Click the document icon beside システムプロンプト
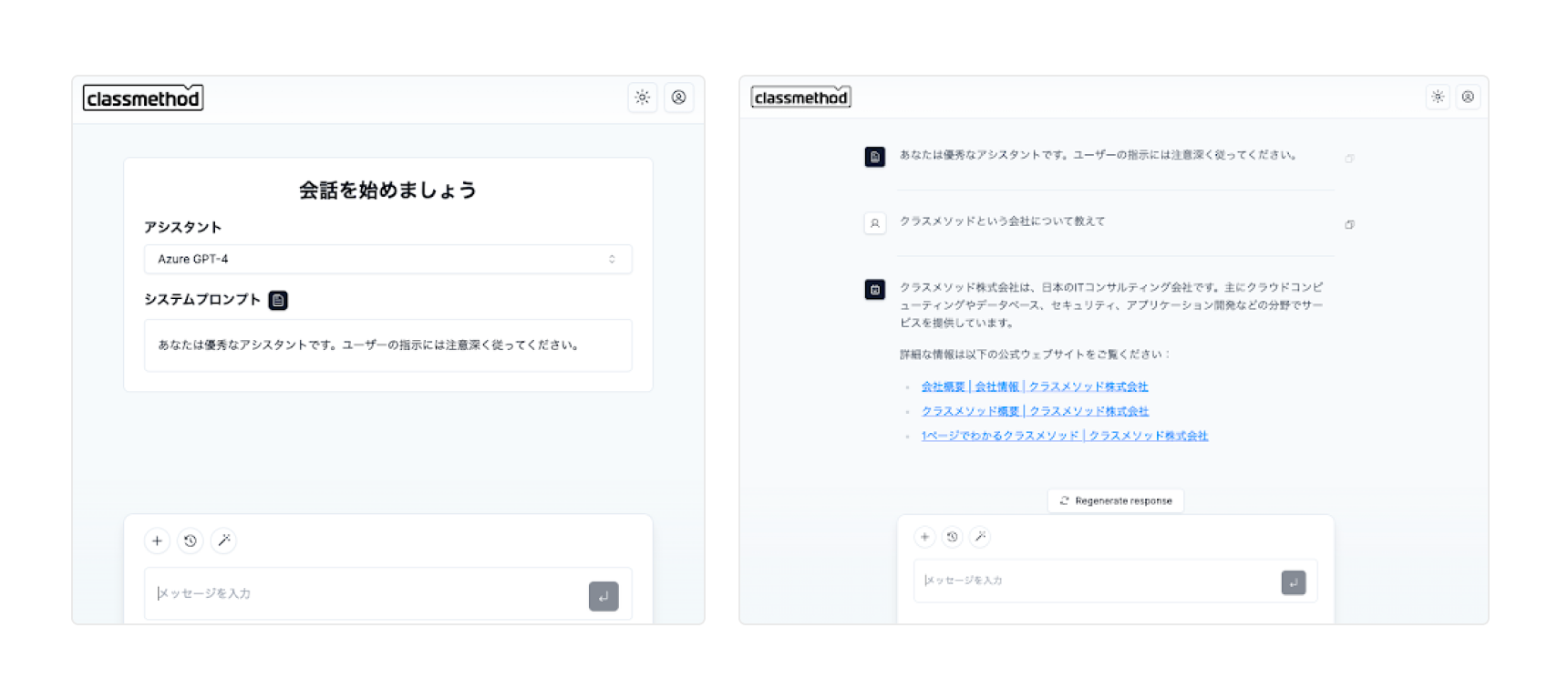The width and height of the screenshot is (1568, 700). (x=278, y=300)
